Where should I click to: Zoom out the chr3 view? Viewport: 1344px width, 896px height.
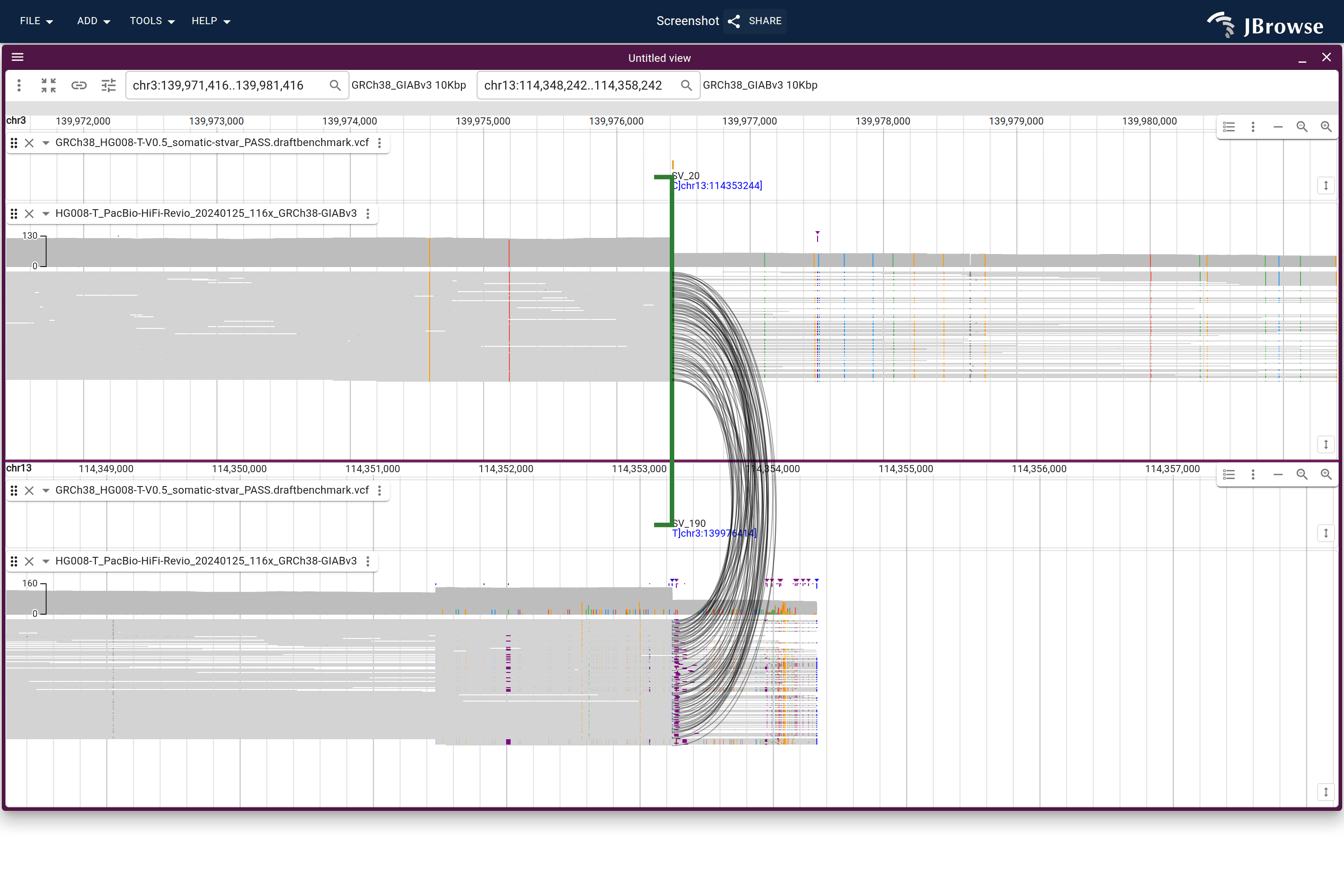[1302, 127]
